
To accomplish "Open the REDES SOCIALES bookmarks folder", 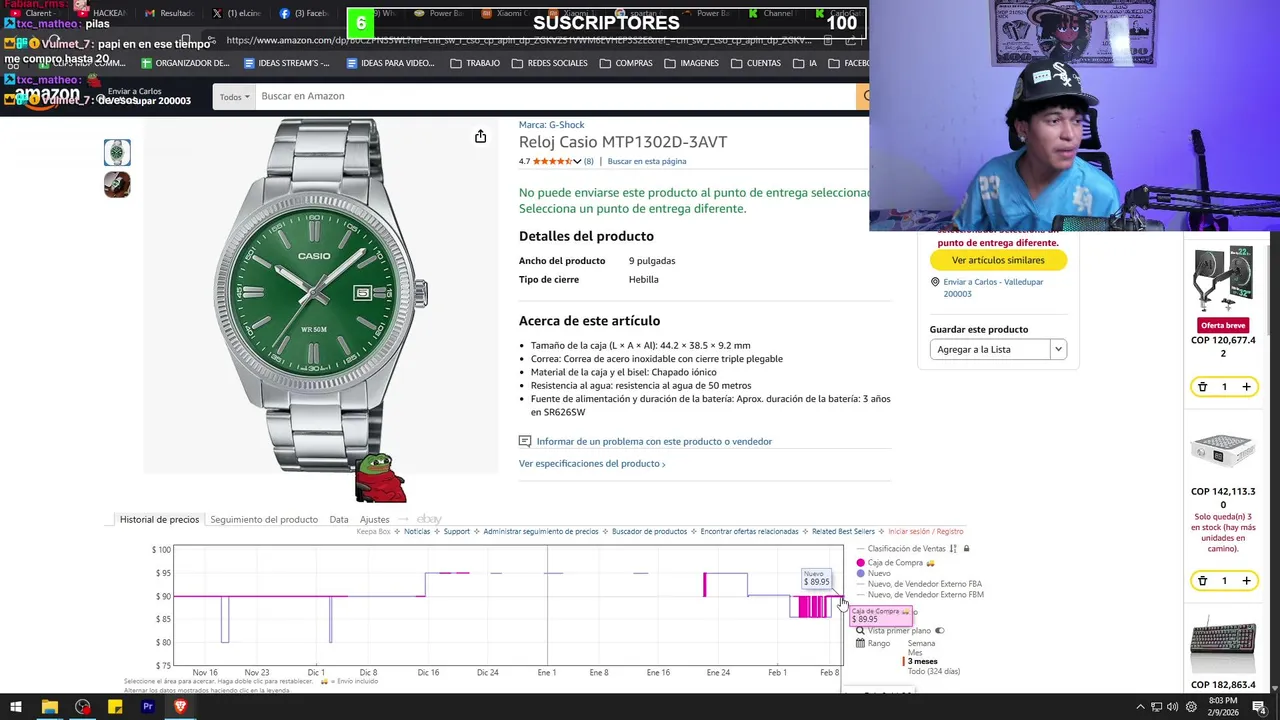I will [549, 63].
